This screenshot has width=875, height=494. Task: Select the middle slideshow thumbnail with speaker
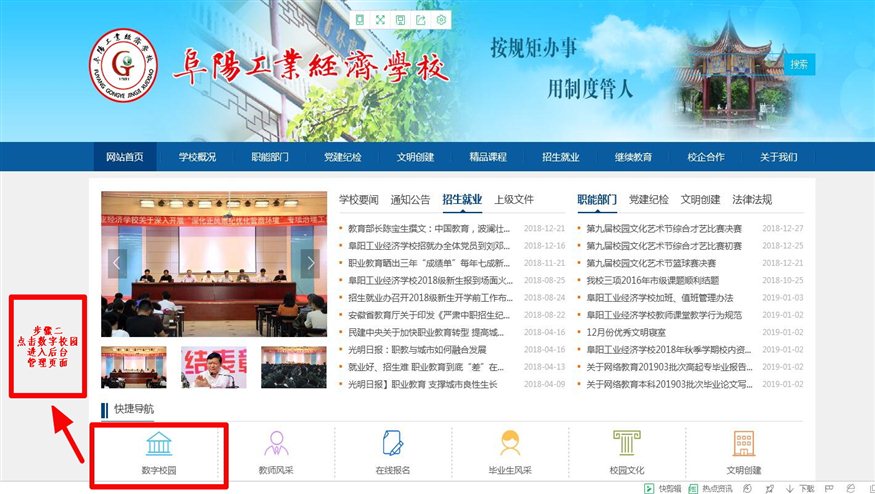pyautogui.click(x=214, y=367)
